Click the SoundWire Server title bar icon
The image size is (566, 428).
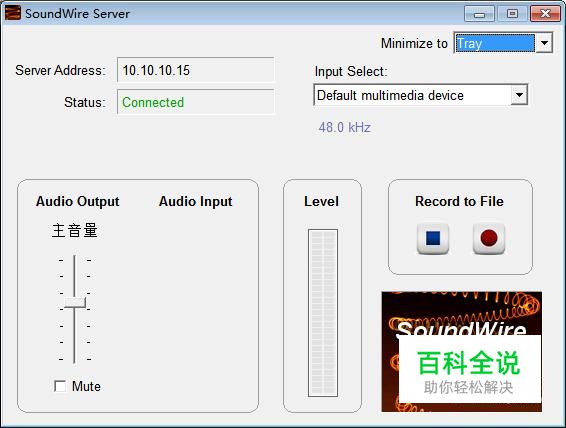[13, 13]
